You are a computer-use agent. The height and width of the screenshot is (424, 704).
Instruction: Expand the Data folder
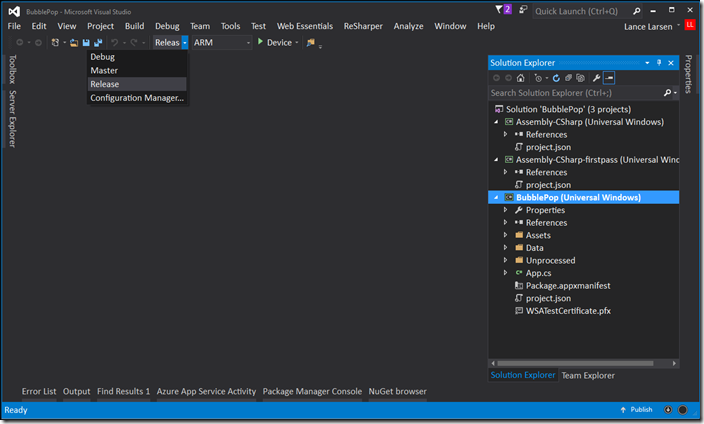coord(506,247)
